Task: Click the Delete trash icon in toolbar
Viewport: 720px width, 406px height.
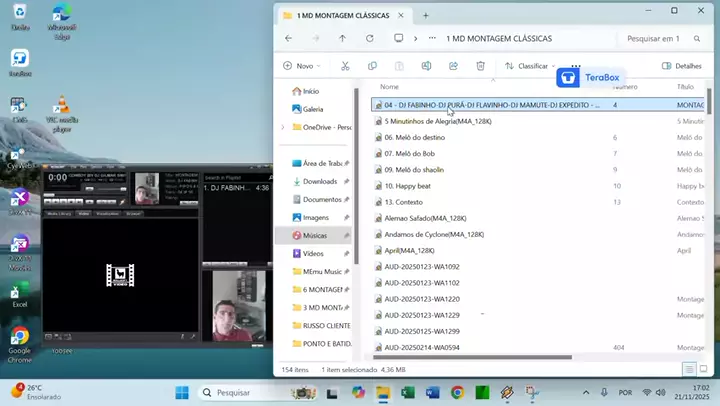Action: [x=480, y=66]
